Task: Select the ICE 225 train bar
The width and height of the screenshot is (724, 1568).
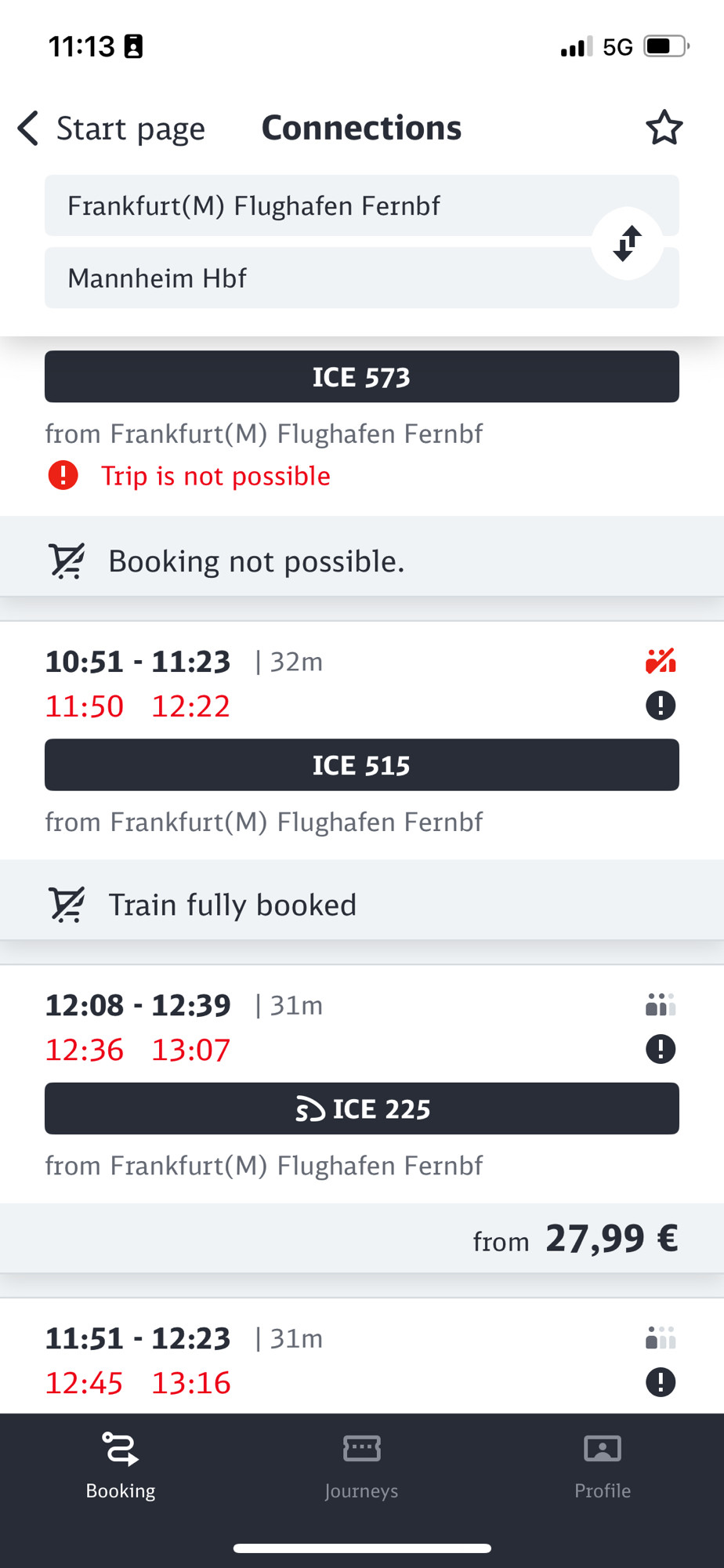Action: tap(362, 1108)
